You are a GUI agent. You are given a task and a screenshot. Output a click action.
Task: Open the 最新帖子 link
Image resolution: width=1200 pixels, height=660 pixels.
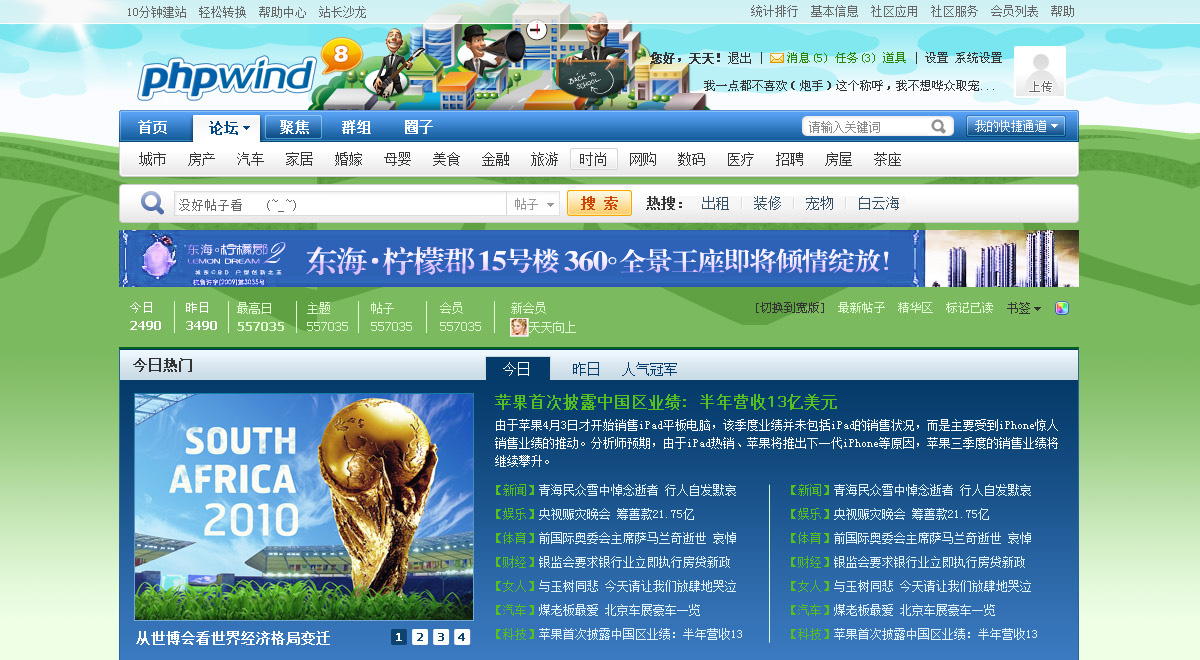(861, 308)
